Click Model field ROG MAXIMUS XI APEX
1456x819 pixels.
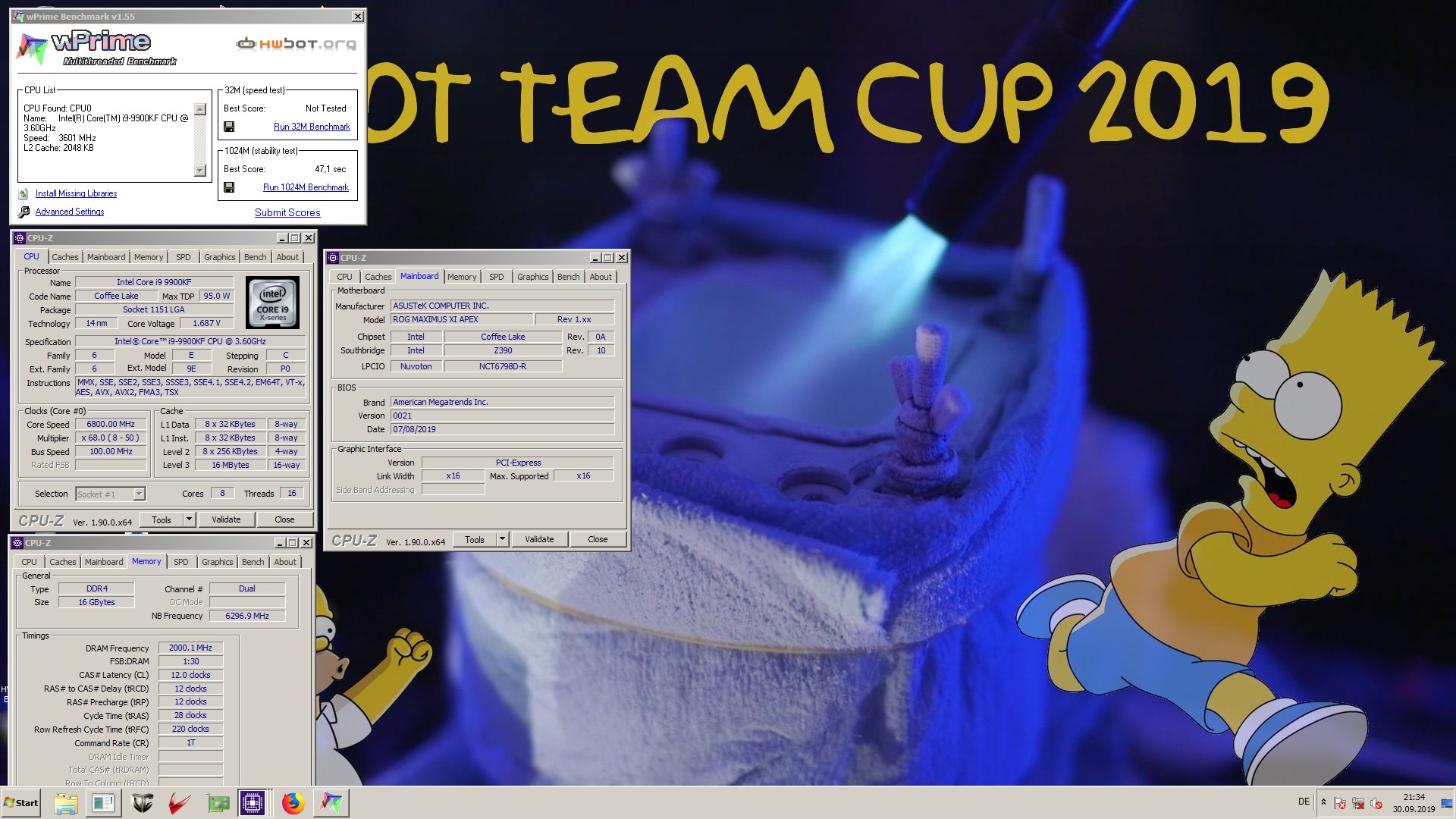(x=461, y=319)
